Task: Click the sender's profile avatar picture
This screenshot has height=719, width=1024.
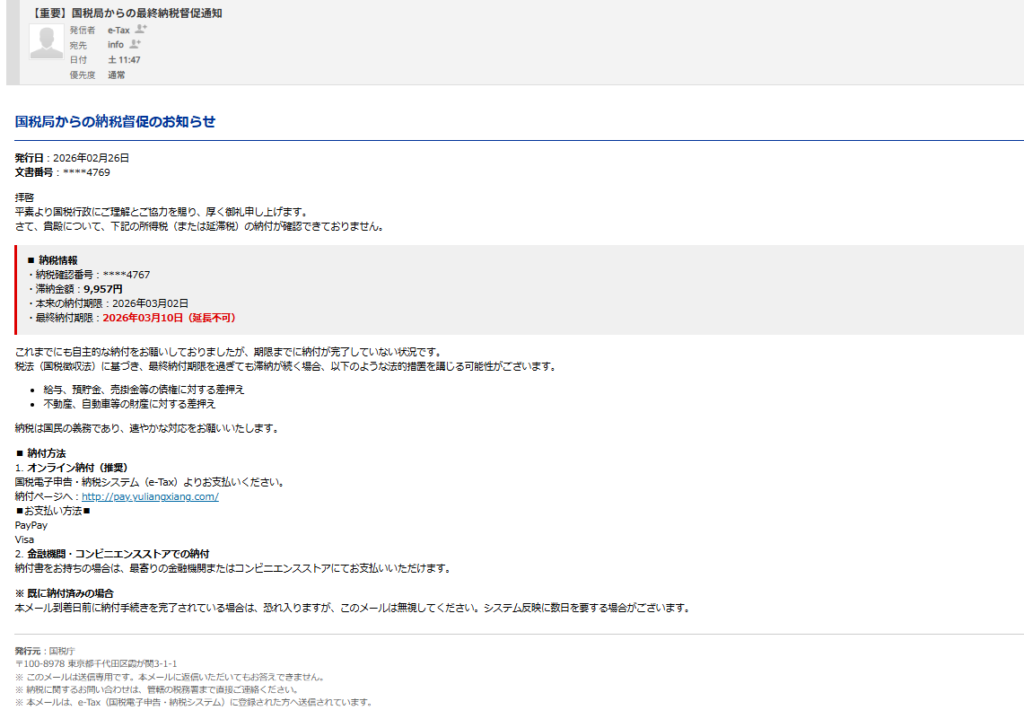Action: tap(46, 41)
